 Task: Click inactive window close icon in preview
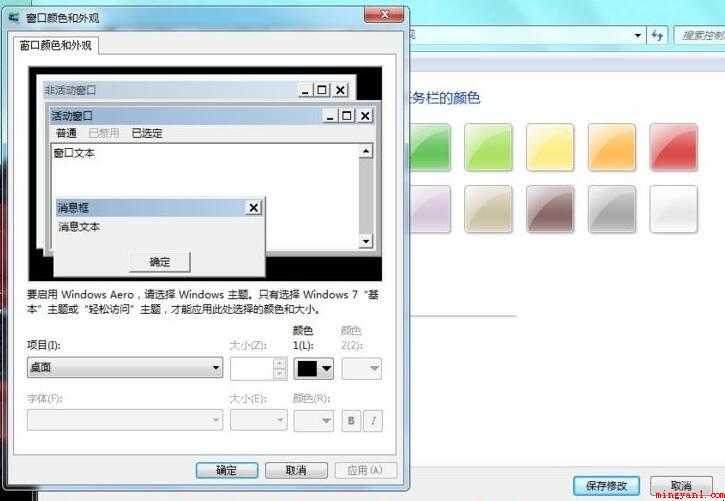[x=340, y=90]
